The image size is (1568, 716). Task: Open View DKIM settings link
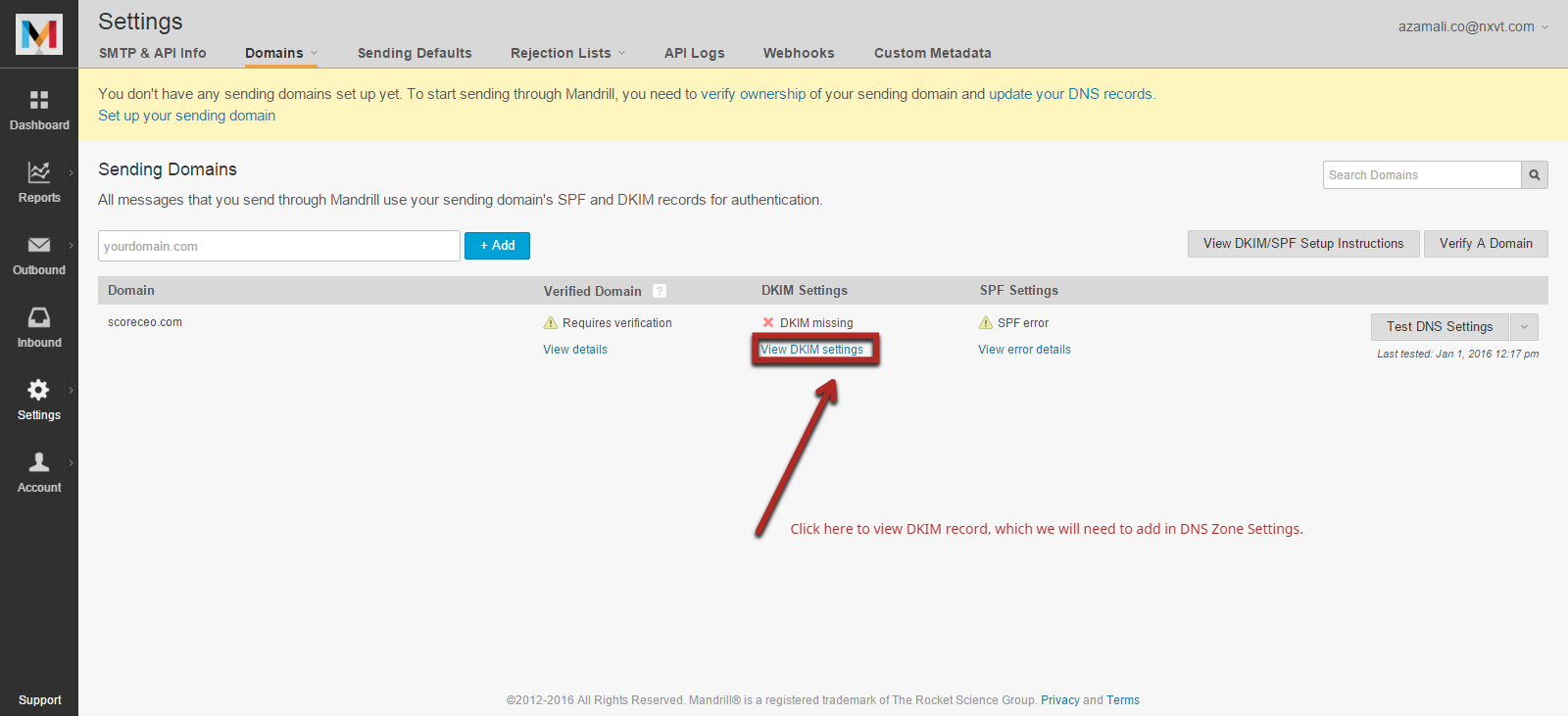point(812,350)
